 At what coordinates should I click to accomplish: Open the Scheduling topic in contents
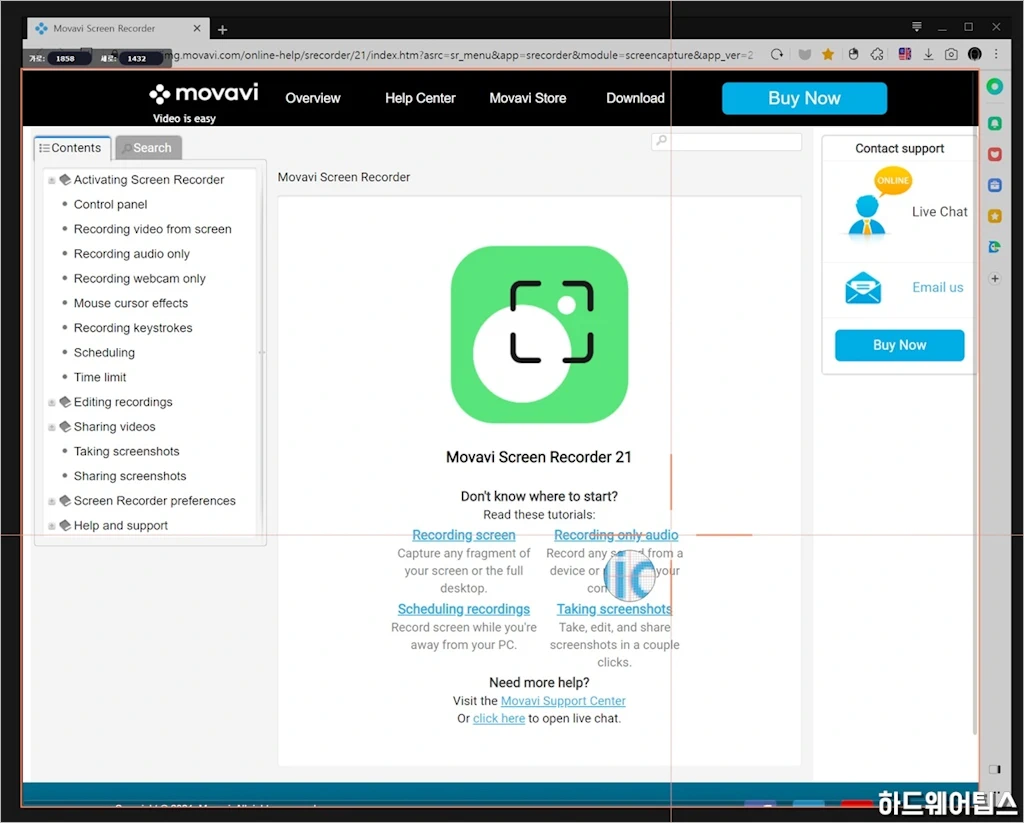pos(104,353)
